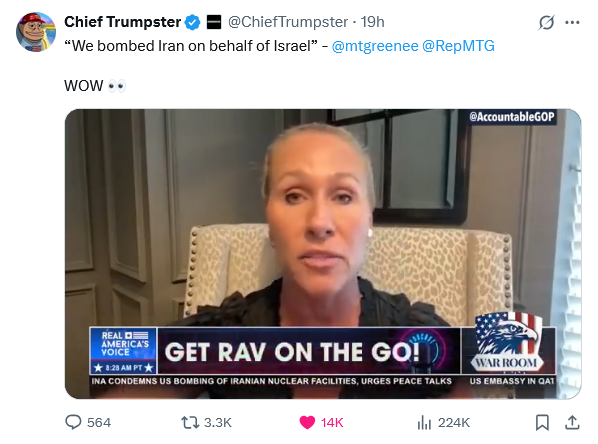This screenshot has width=598, height=444.
Task: Open Grok explain icon on the post
Action: pyautogui.click(x=546, y=23)
